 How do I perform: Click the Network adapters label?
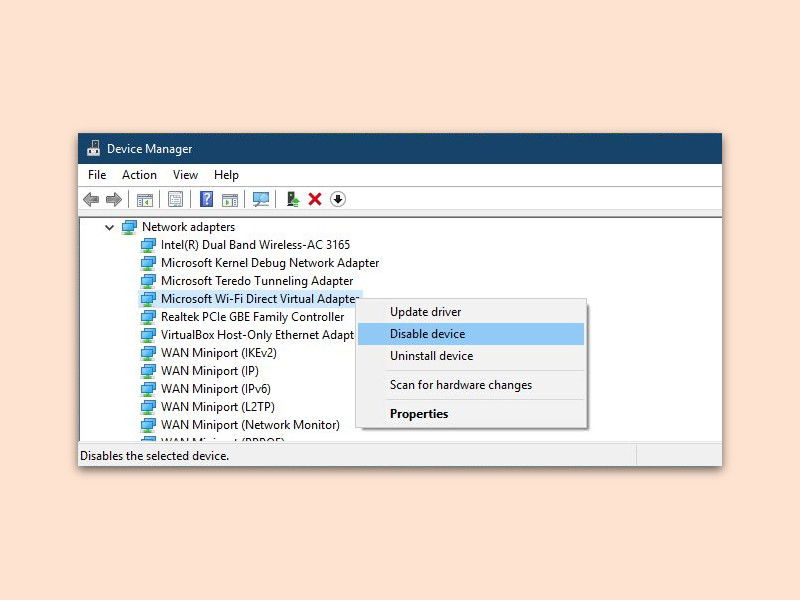click(188, 227)
